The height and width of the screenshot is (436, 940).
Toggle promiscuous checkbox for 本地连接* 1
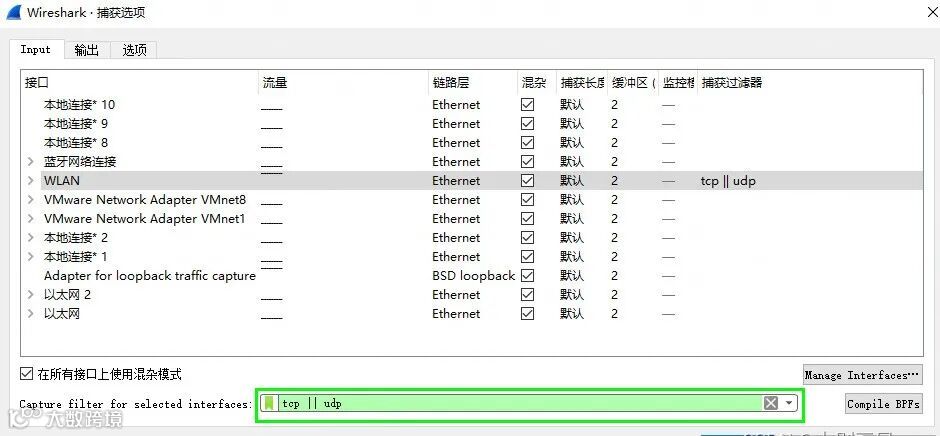528,257
